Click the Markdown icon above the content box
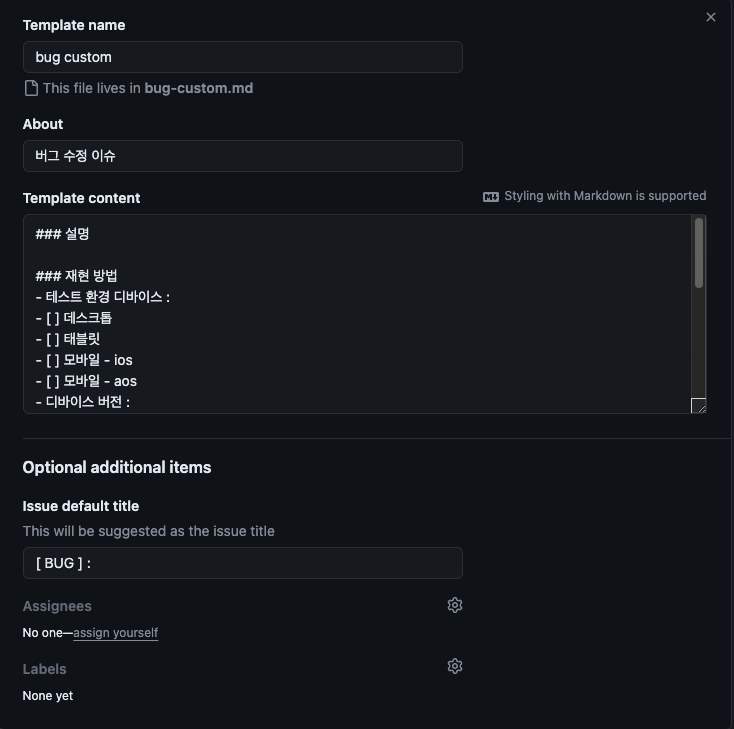 pos(491,197)
